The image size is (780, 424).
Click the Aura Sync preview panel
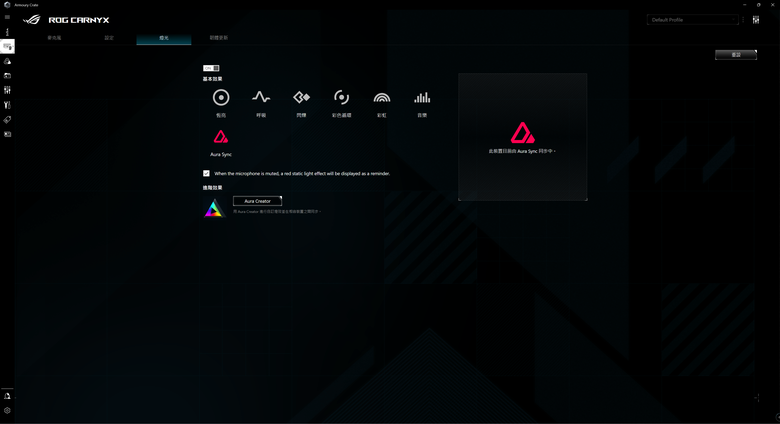point(522,137)
